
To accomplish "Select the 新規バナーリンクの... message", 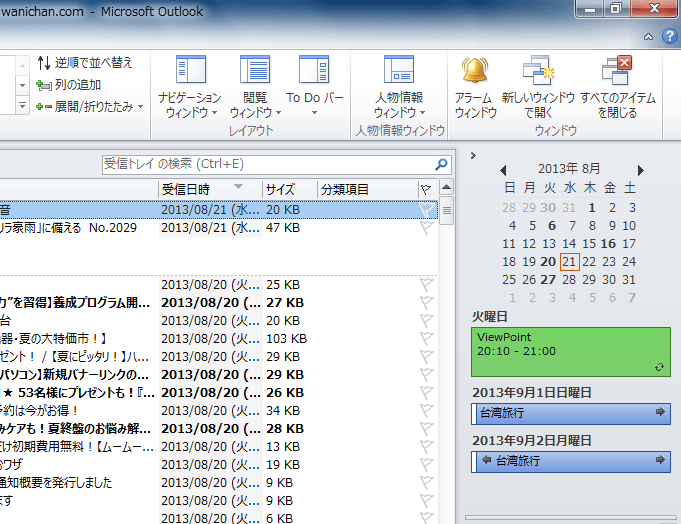I will (218, 375).
